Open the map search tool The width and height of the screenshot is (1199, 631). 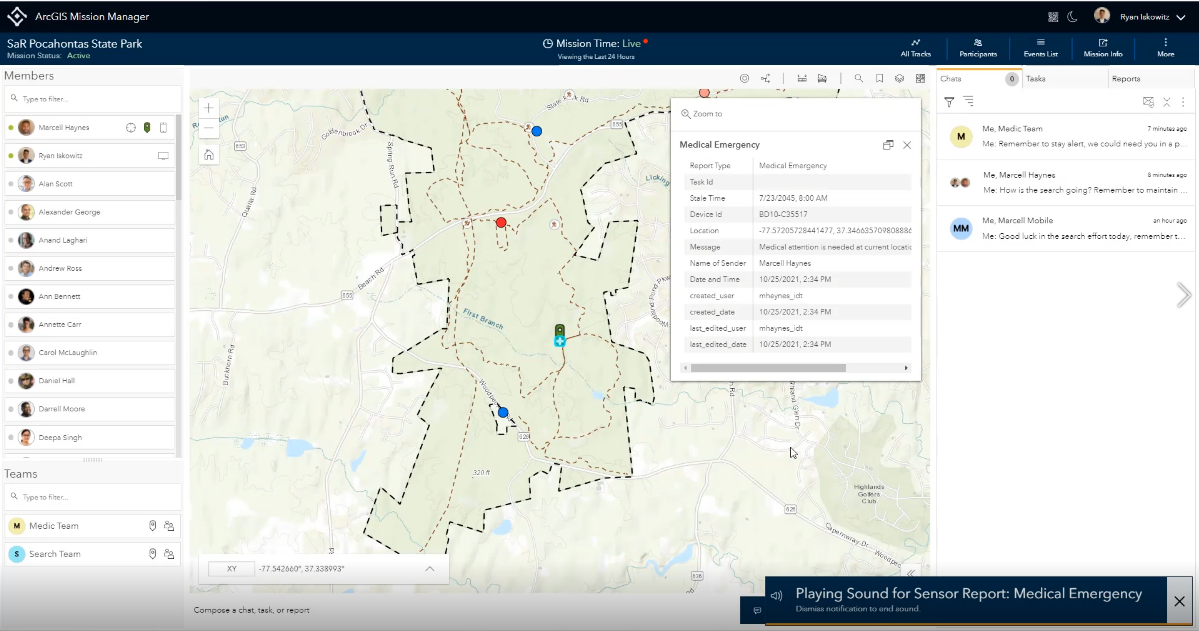coord(858,78)
